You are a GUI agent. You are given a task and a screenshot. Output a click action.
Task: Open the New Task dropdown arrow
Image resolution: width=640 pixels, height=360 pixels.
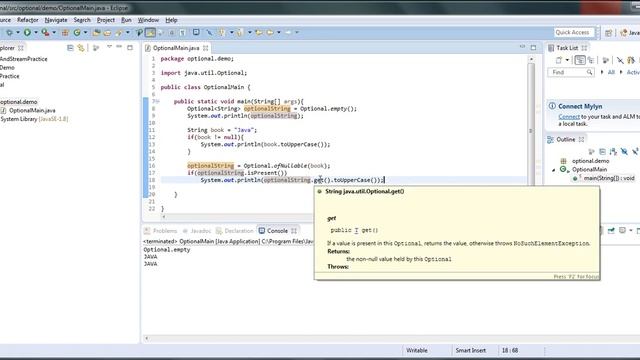pos(567,60)
